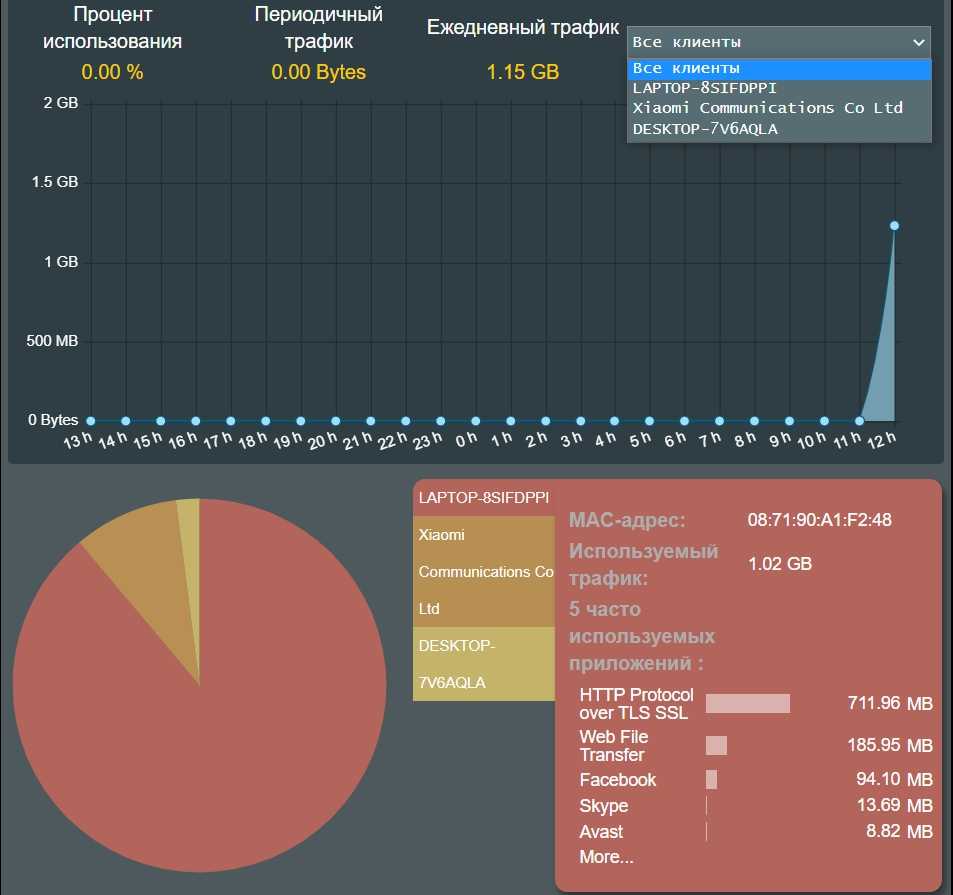Choose LAPTOP-8SIFDPPI from the dropdown list
This screenshot has height=895, width=953.
704,88
